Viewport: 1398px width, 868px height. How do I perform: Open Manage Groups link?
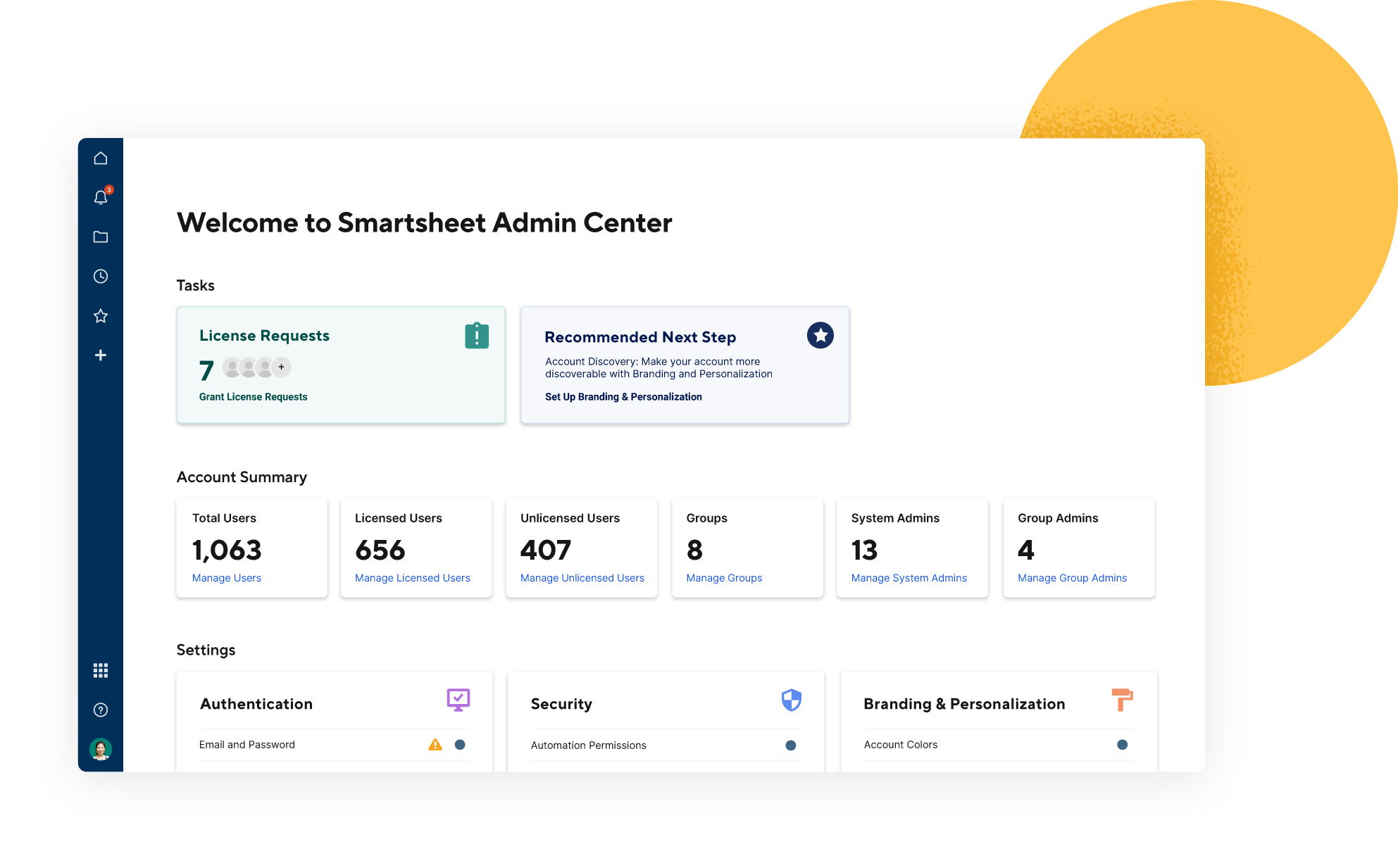coord(724,578)
